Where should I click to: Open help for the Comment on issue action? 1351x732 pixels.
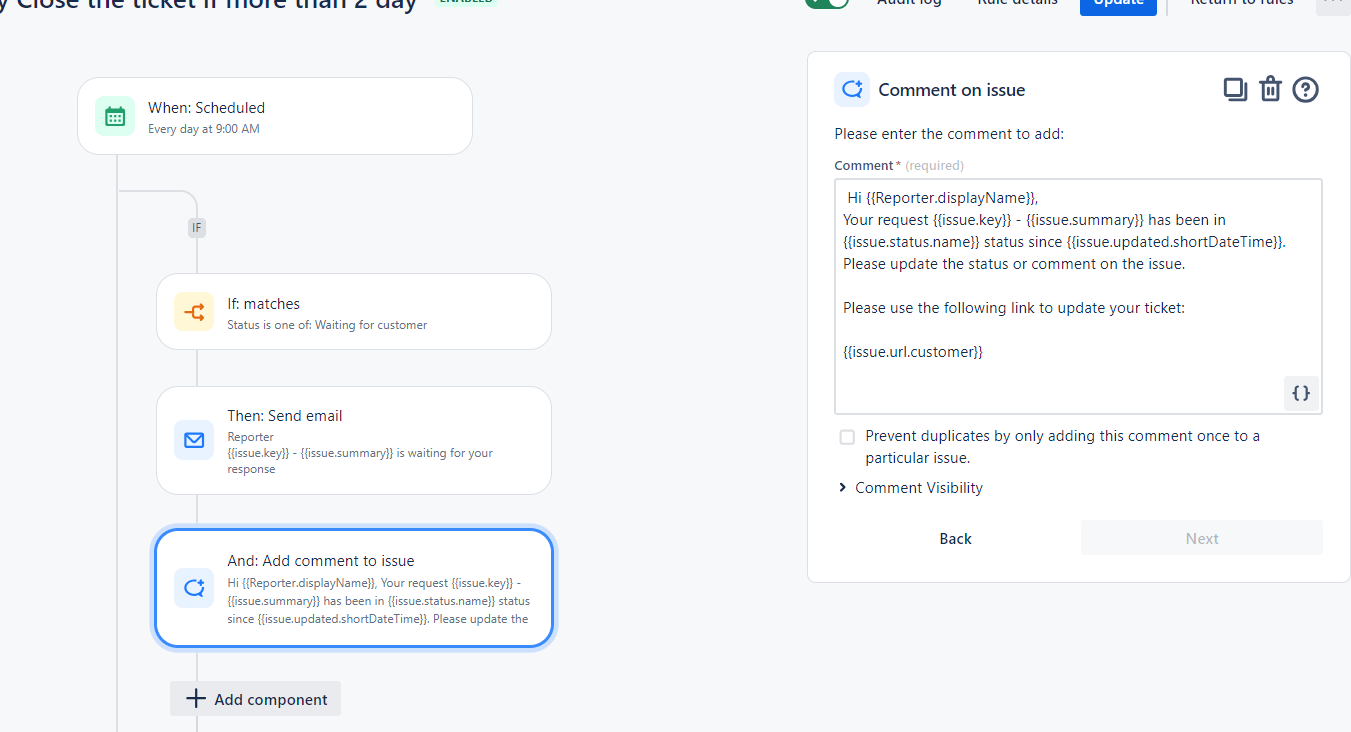[1305, 89]
